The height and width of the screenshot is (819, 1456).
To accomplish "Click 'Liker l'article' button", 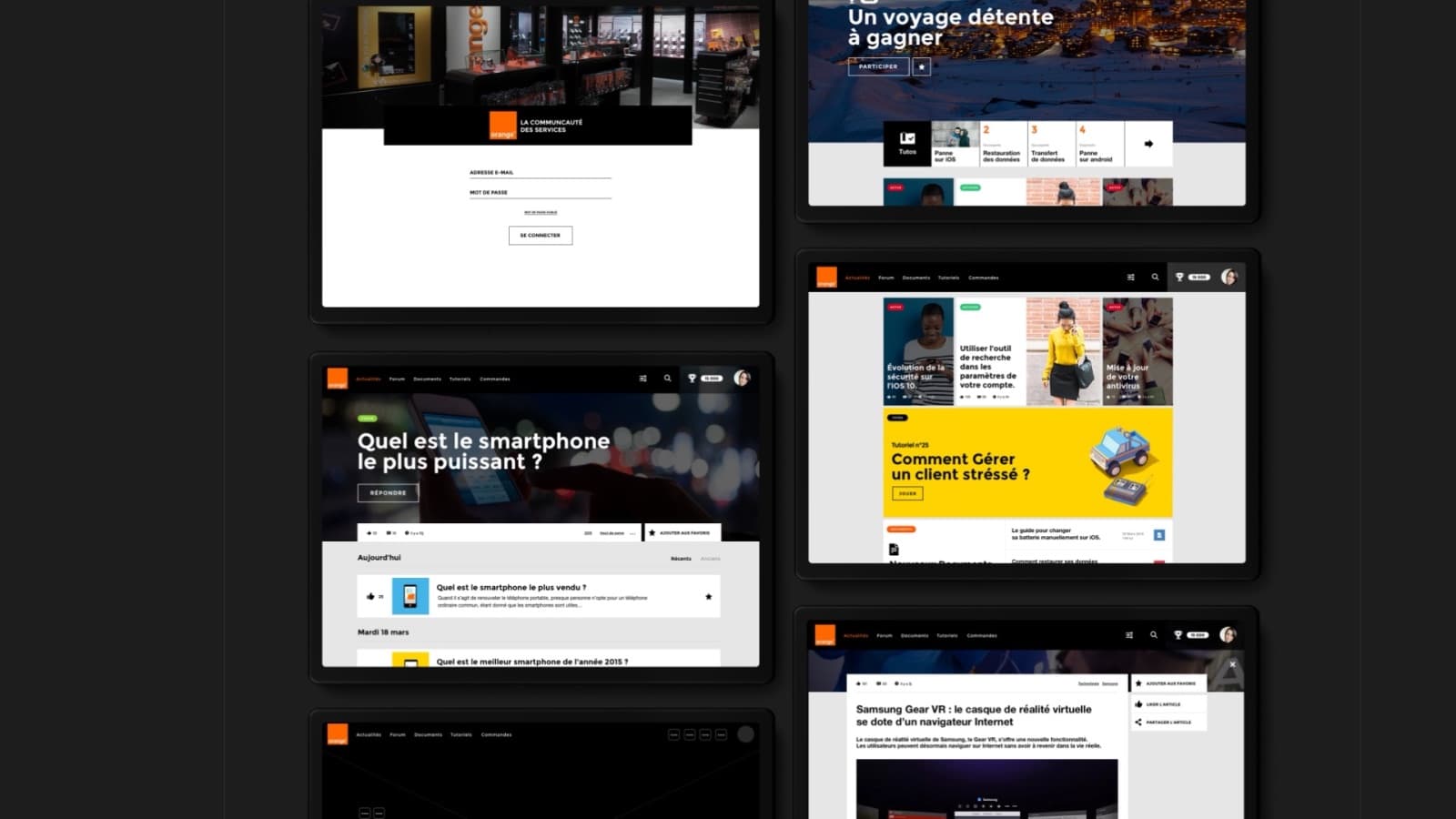I will click(x=1168, y=704).
